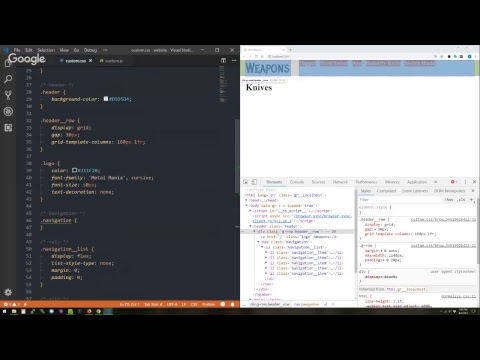Switch to the Performance tab in DevTools
This screenshot has height=360, width=480.
click(x=366, y=182)
